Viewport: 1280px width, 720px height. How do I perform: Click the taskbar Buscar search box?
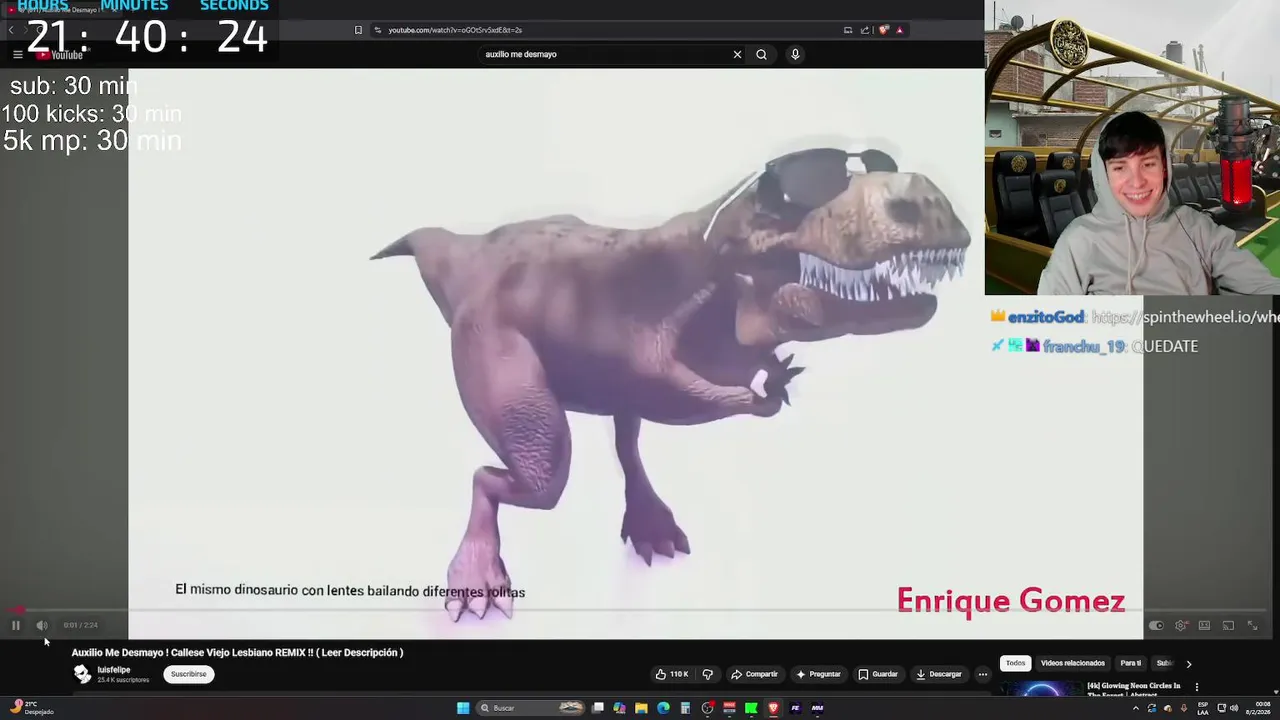530,708
